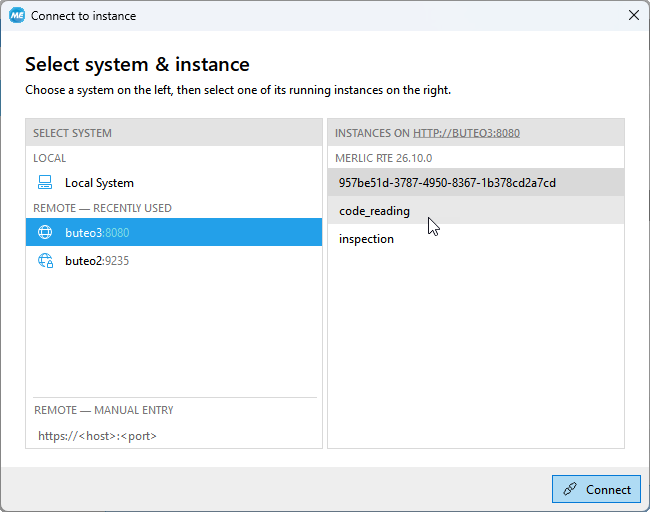
Task: Select the buteo3:8080 remote system
Action: pos(174,232)
